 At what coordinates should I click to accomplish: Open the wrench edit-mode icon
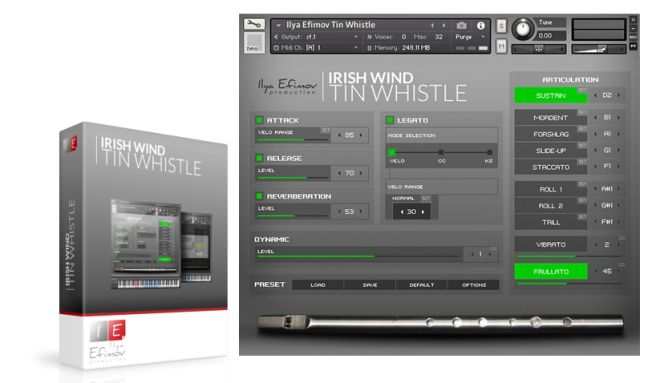pos(254,24)
